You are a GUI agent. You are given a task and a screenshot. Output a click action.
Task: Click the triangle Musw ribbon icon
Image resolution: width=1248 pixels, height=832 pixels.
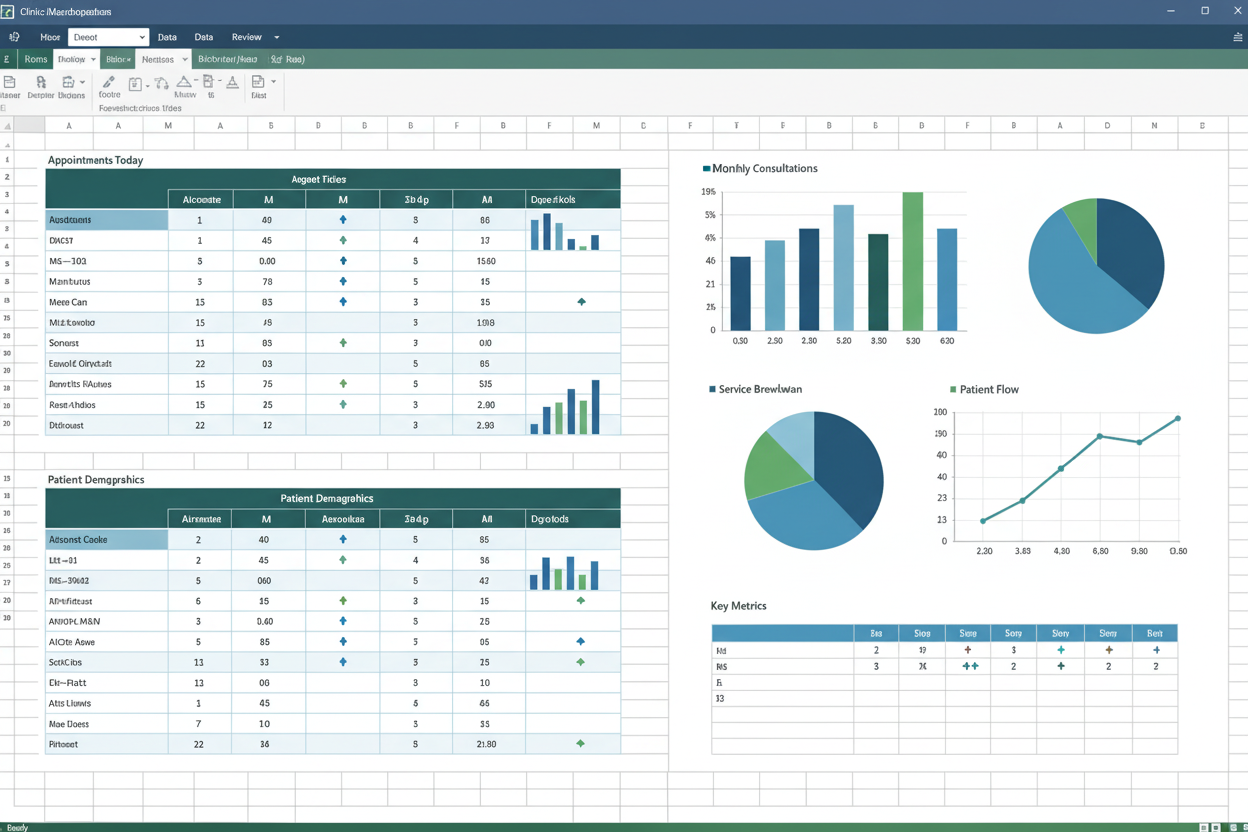(x=184, y=83)
